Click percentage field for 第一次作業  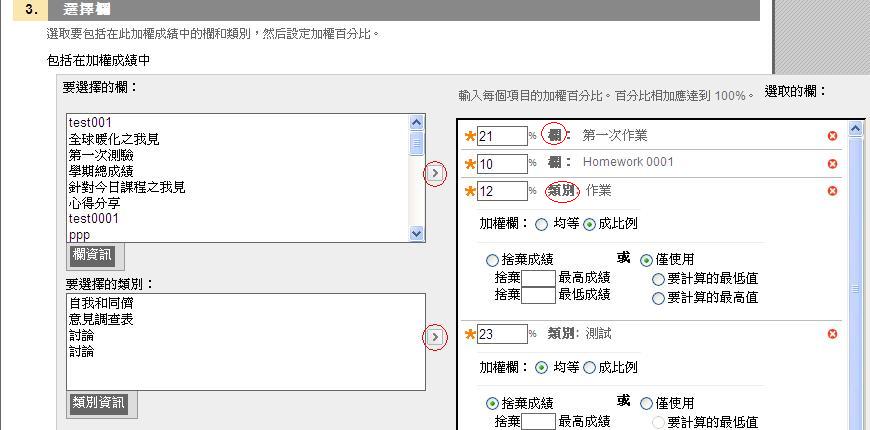[501, 136]
